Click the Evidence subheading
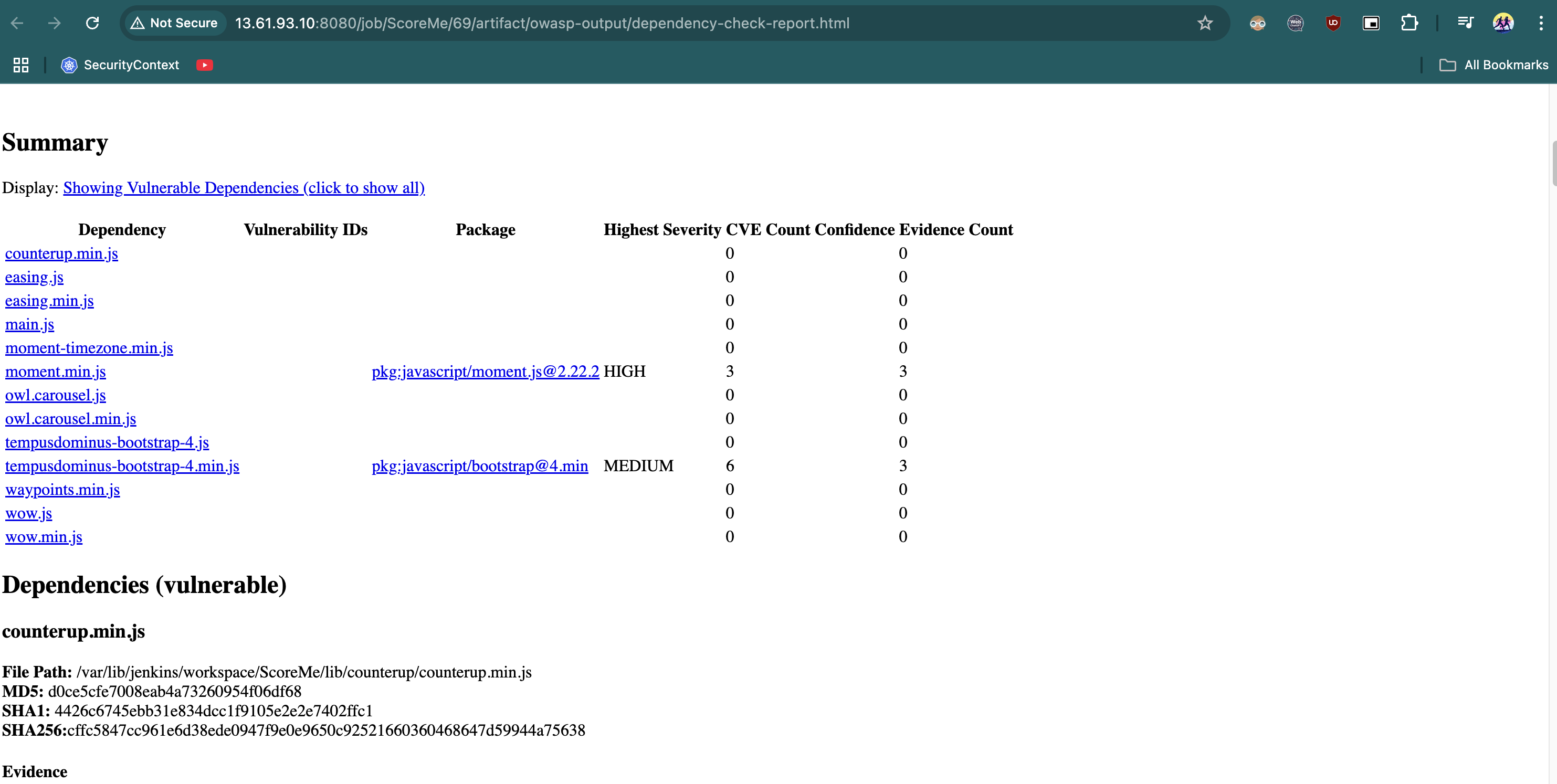The image size is (1557, 784). (35, 772)
